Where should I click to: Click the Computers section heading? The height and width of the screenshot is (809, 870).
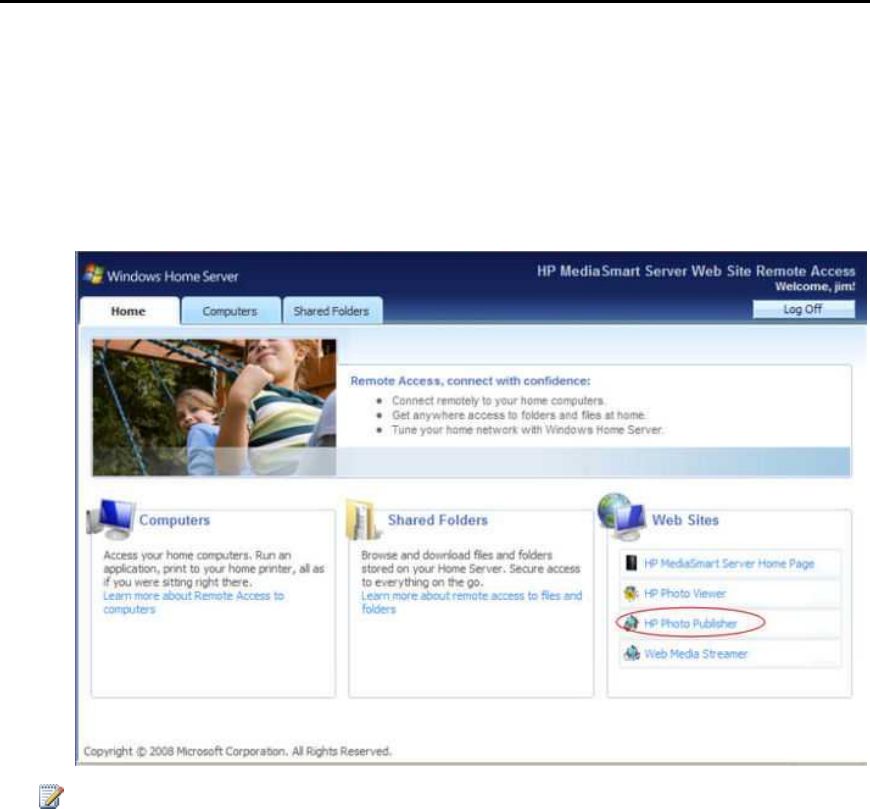coord(175,520)
